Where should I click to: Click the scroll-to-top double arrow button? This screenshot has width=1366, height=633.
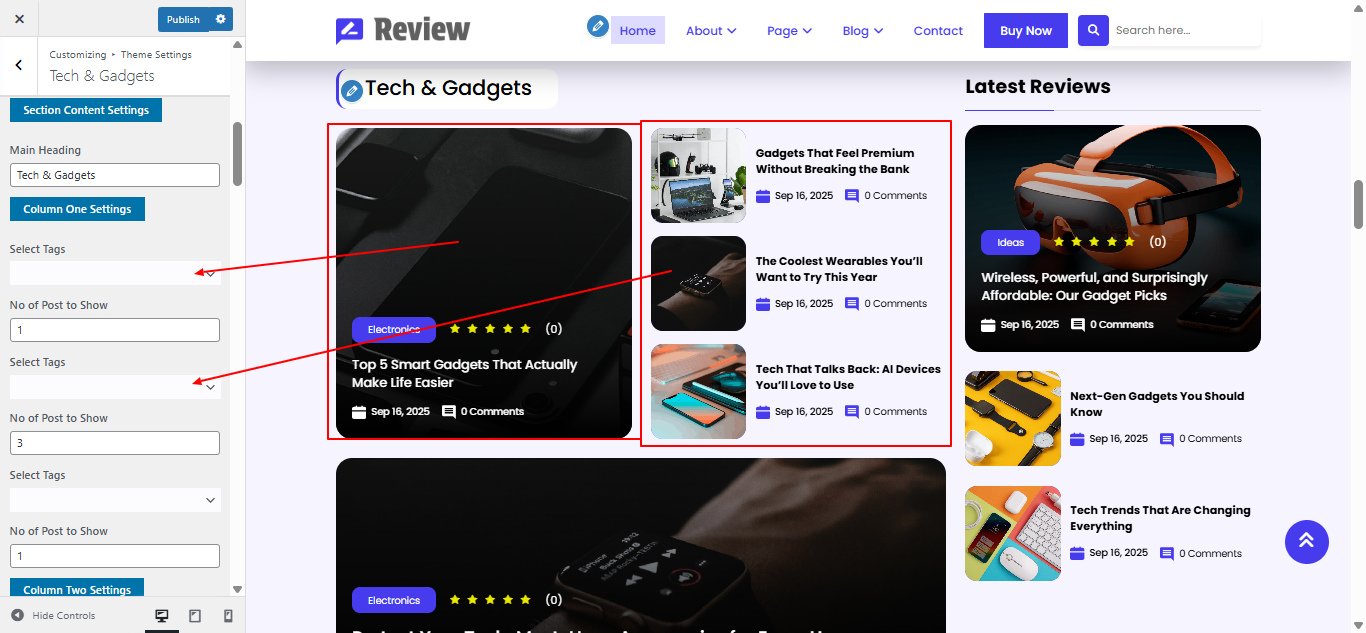pos(1306,542)
